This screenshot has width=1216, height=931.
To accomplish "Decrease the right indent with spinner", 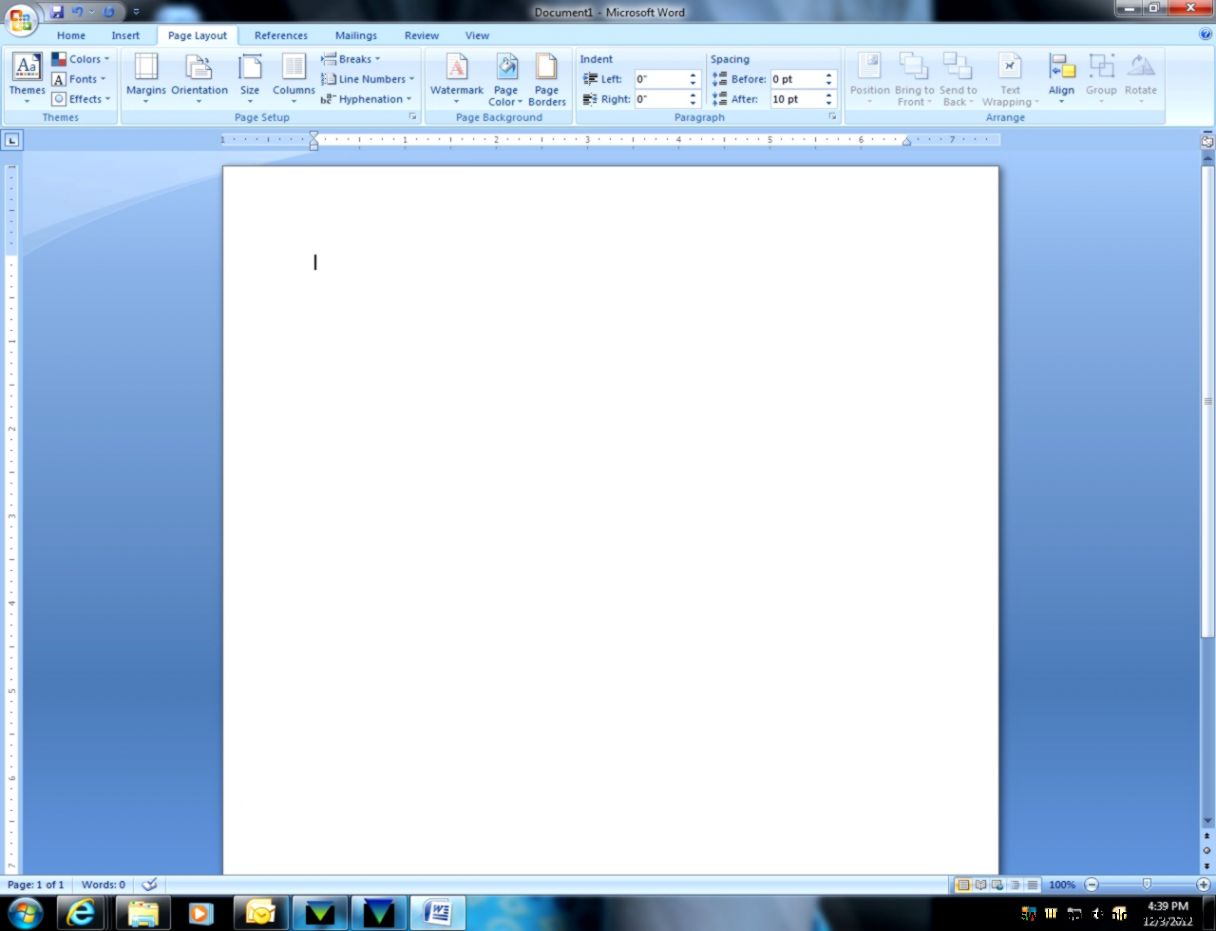I will coord(693,103).
